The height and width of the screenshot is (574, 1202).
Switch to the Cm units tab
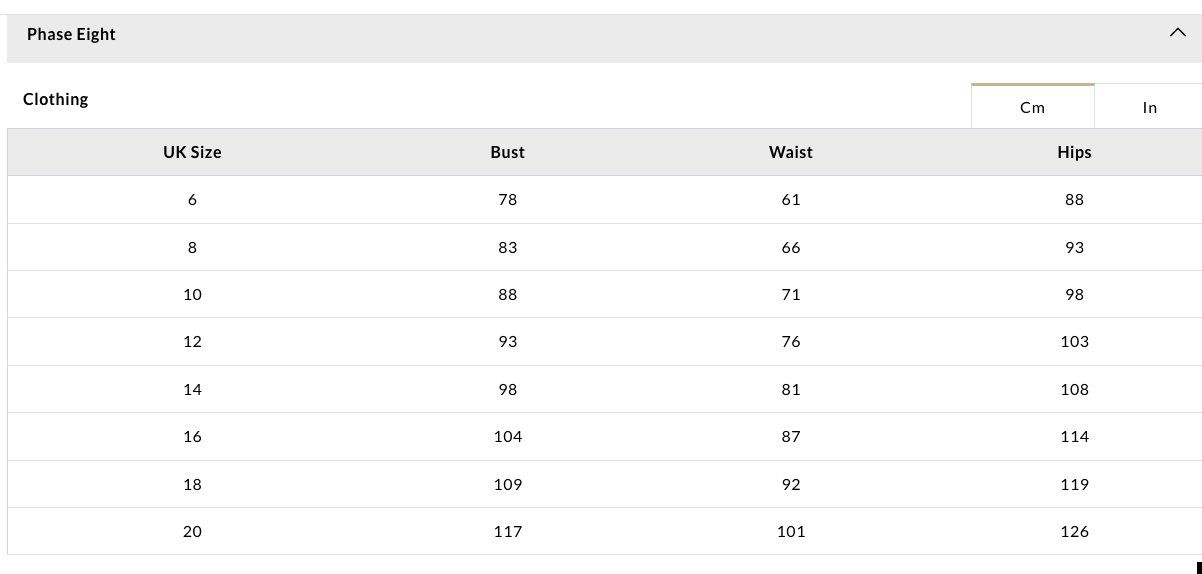coord(1033,106)
